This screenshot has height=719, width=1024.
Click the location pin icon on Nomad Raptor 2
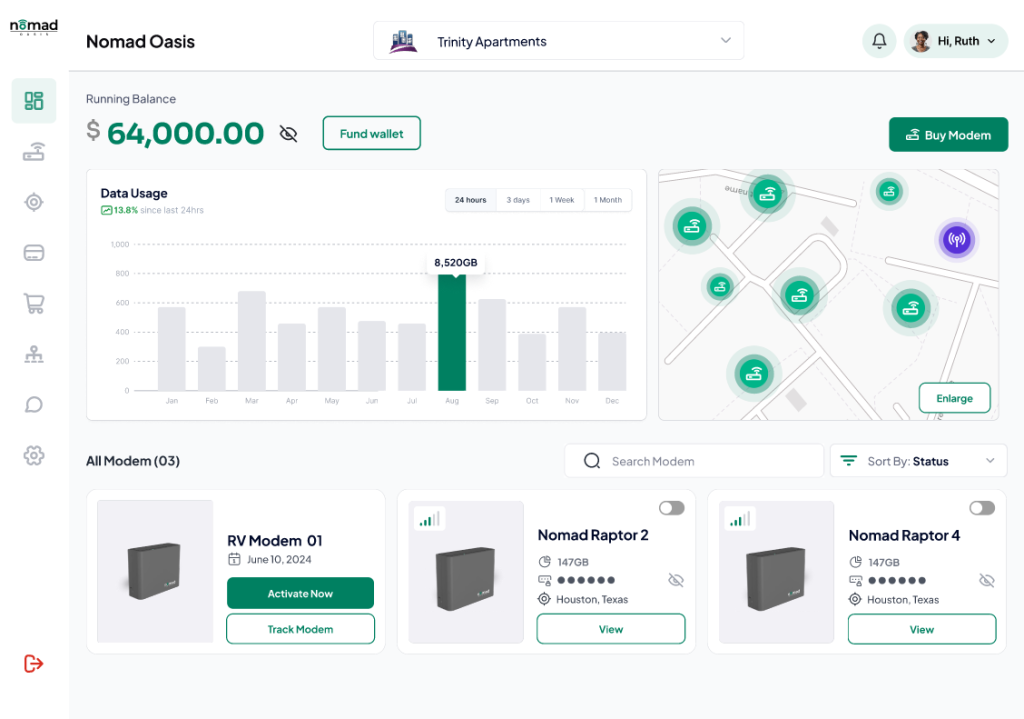(544, 599)
